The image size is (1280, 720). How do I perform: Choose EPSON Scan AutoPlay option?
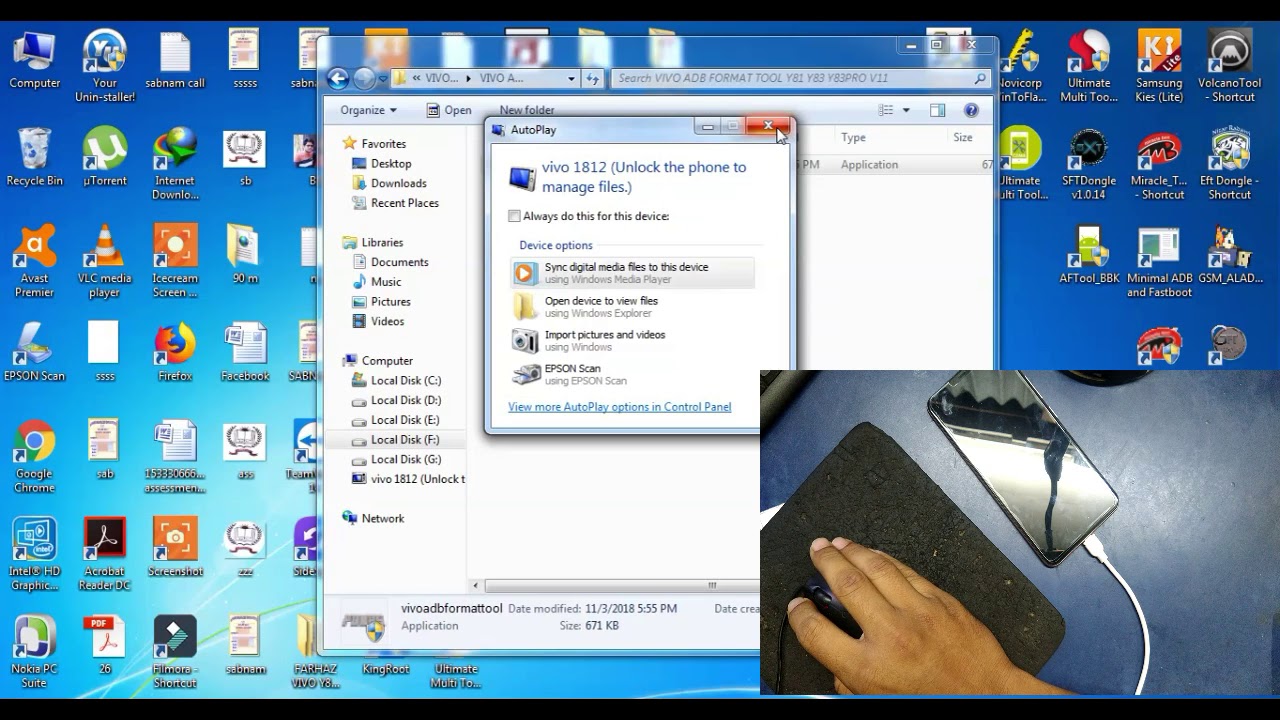(632, 374)
